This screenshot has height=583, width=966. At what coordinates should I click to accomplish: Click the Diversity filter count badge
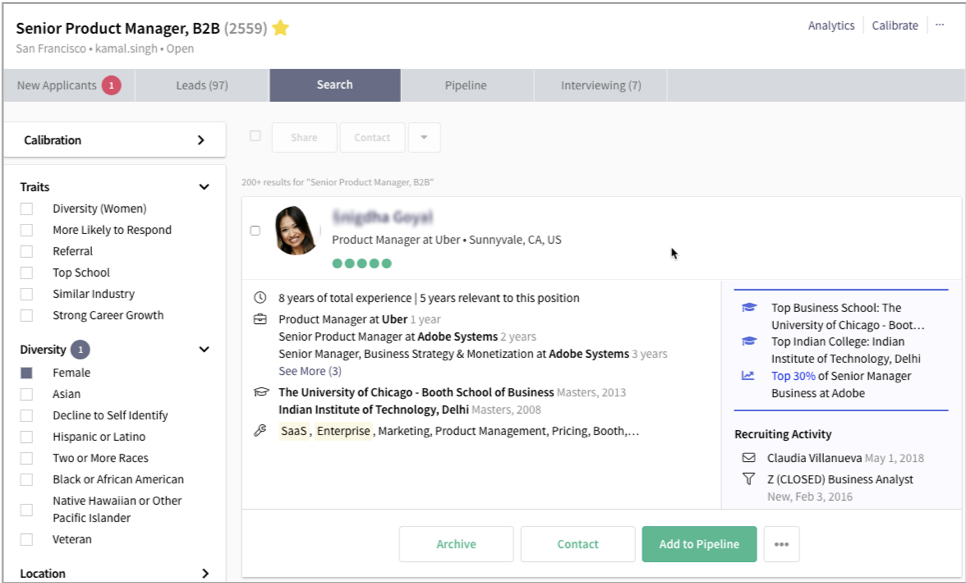80,349
